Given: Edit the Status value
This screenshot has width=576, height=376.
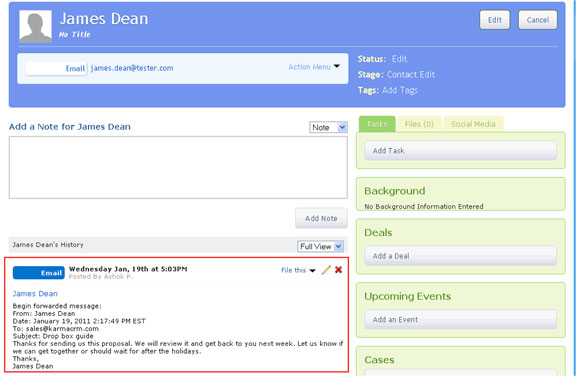Looking at the screenshot, I should pyautogui.click(x=399, y=59).
